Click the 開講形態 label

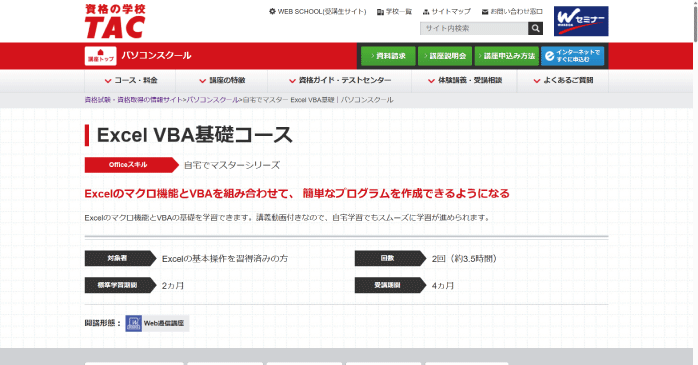point(102,323)
